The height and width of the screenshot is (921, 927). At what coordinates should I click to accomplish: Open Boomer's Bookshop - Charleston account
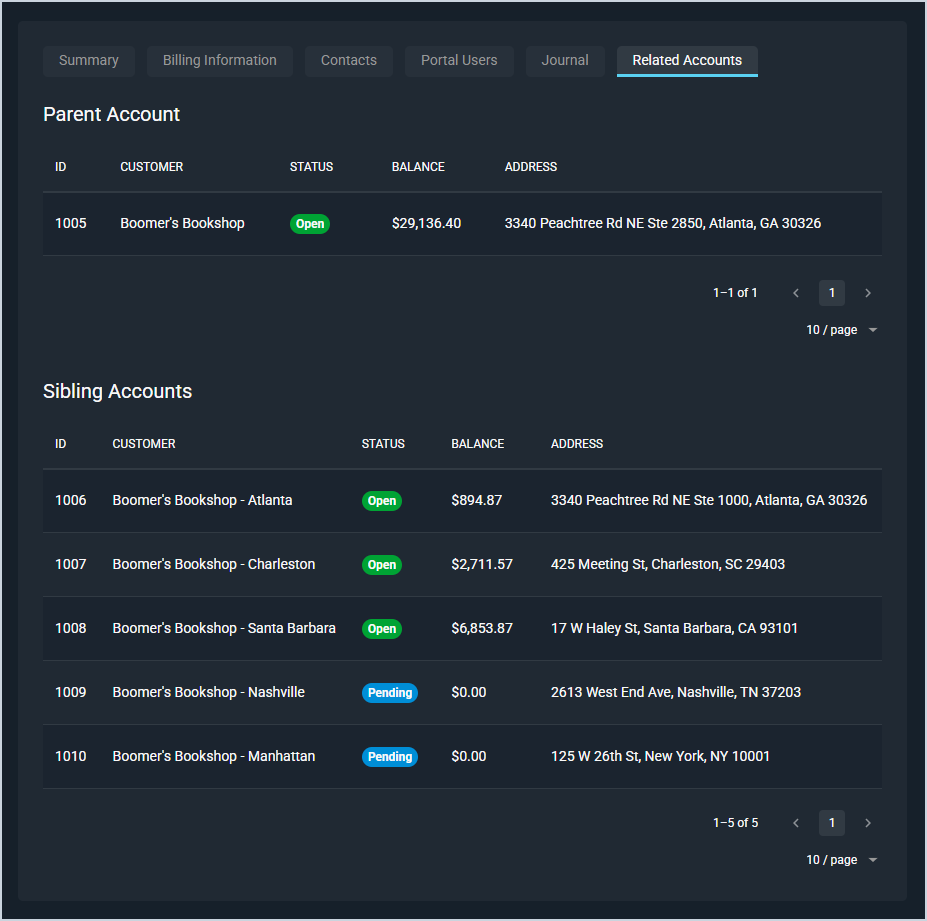click(214, 564)
